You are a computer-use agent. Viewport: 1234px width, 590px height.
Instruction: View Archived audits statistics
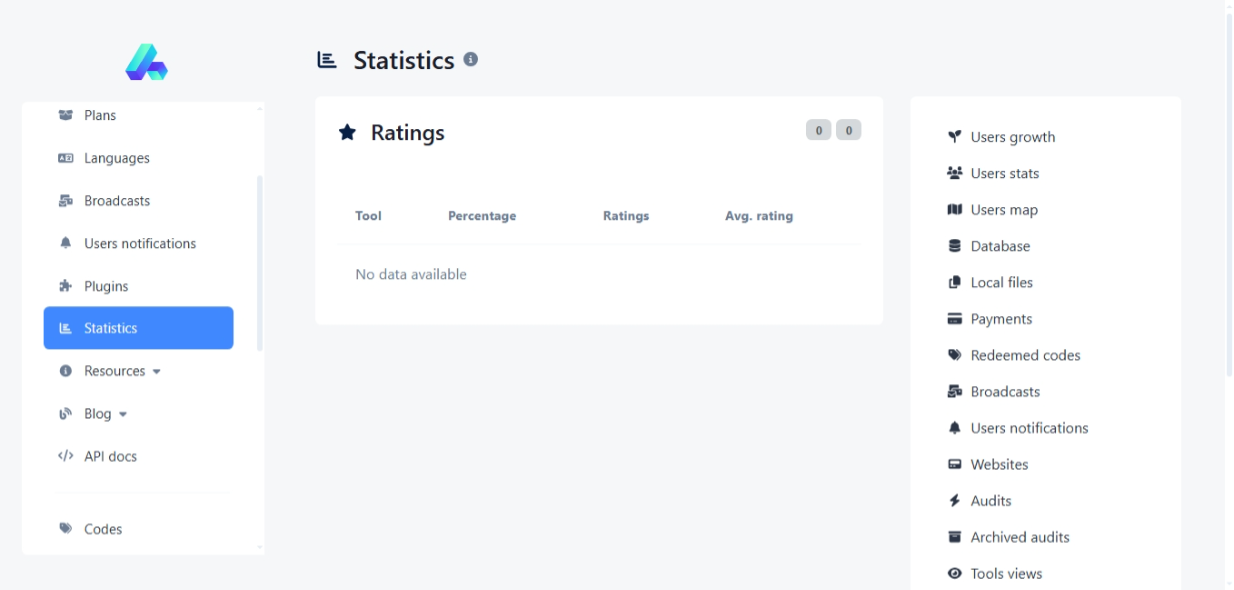click(x=1019, y=537)
